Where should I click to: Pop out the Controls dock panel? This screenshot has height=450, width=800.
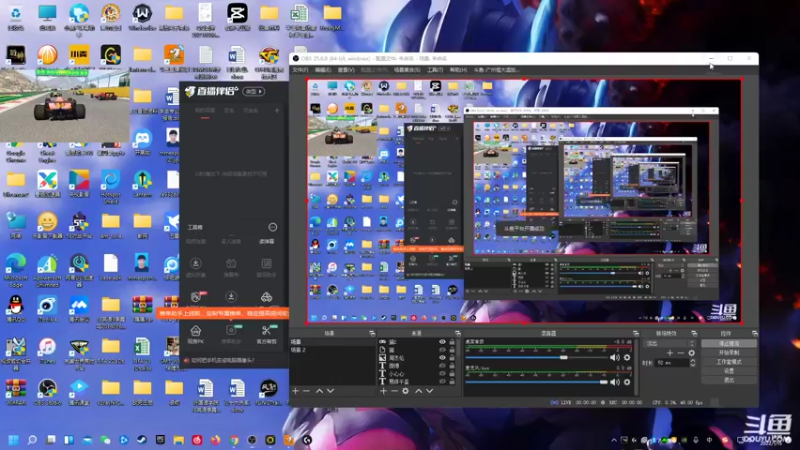(755, 333)
